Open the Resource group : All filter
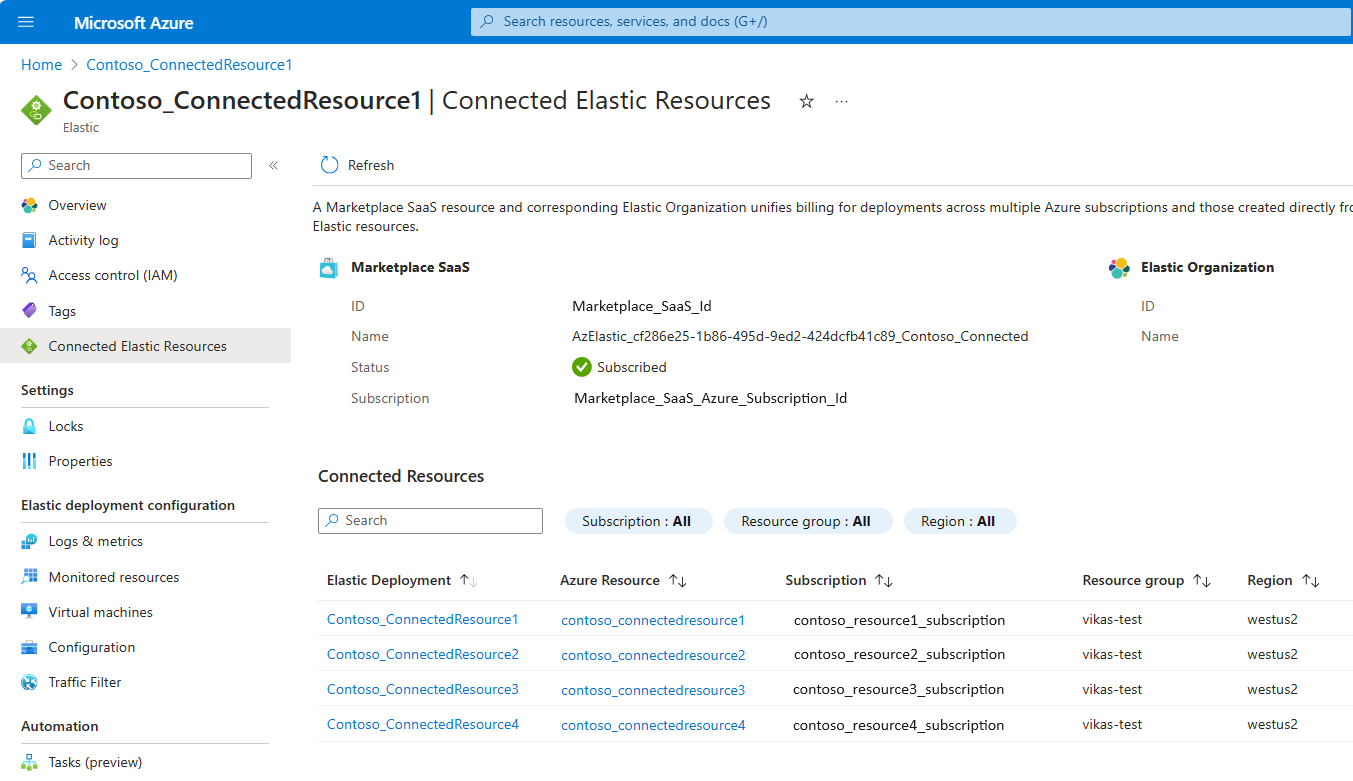 pyautogui.click(x=808, y=521)
